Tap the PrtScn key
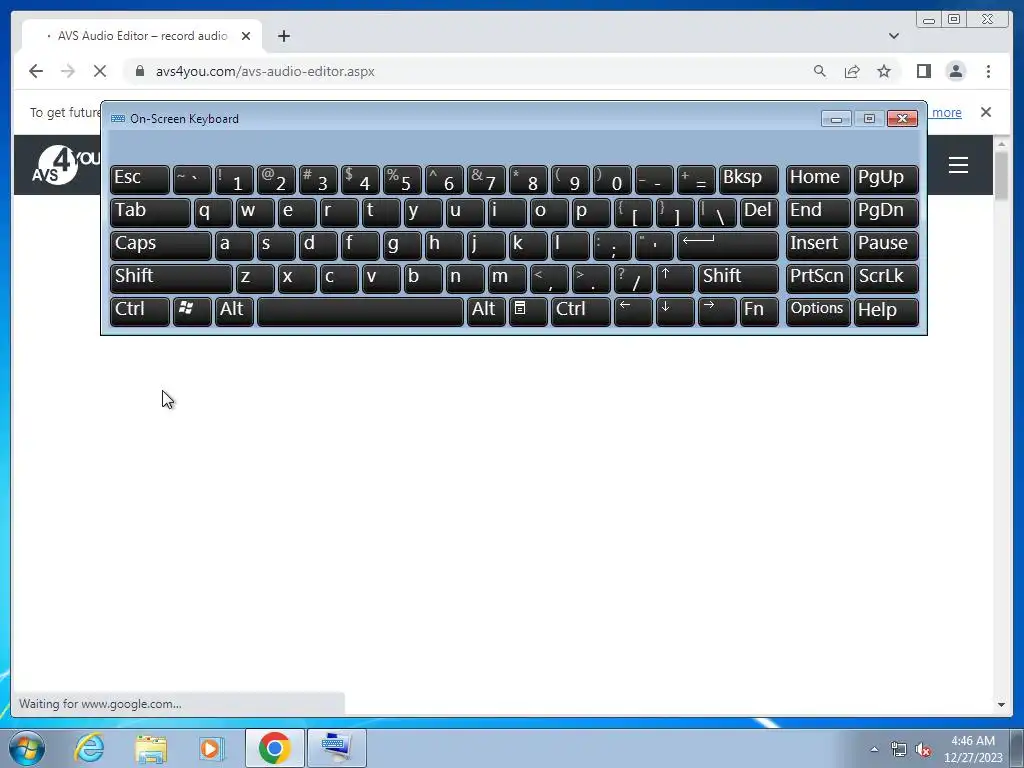The width and height of the screenshot is (1024, 768). (818, 278)
